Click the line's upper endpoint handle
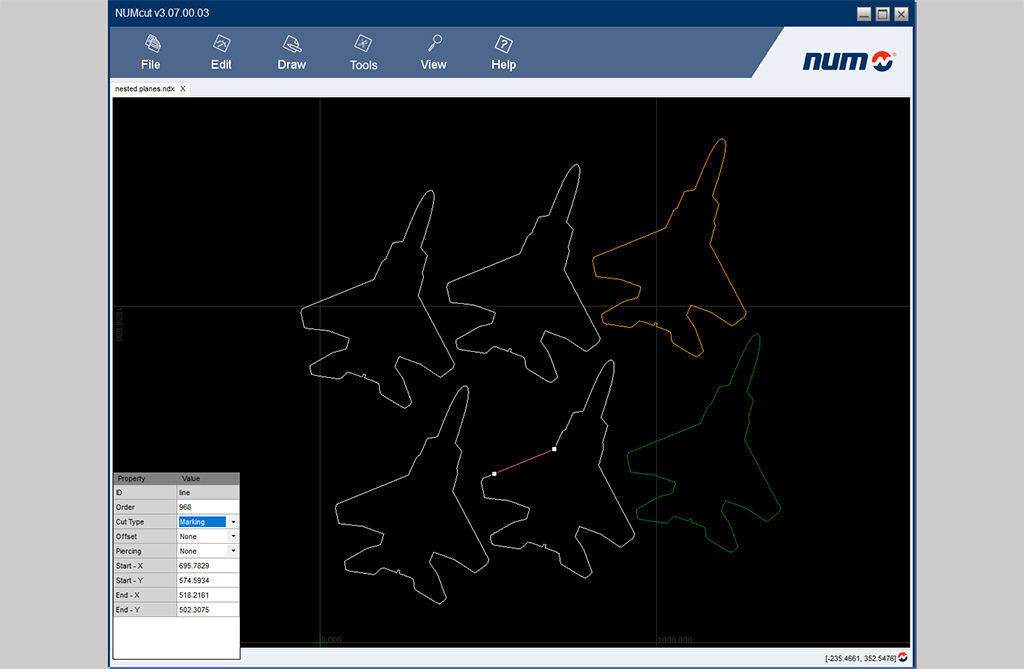The width and height of the screenshot is (1024, 669). point(554,449)
